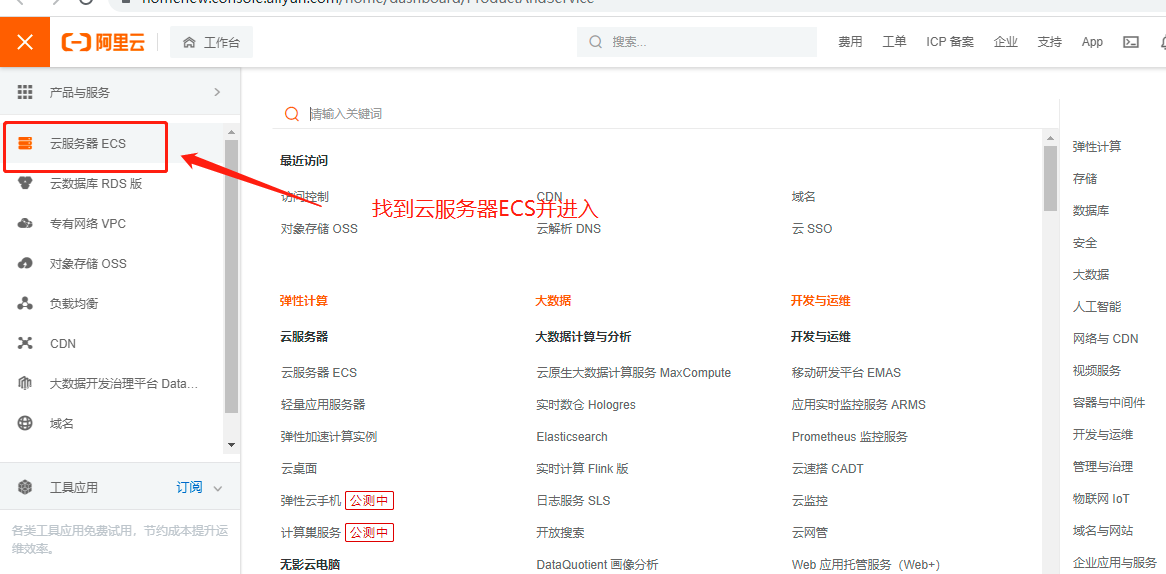Click the top search box
This screenshot has height=574, width=1166.
tap(697, 42)
